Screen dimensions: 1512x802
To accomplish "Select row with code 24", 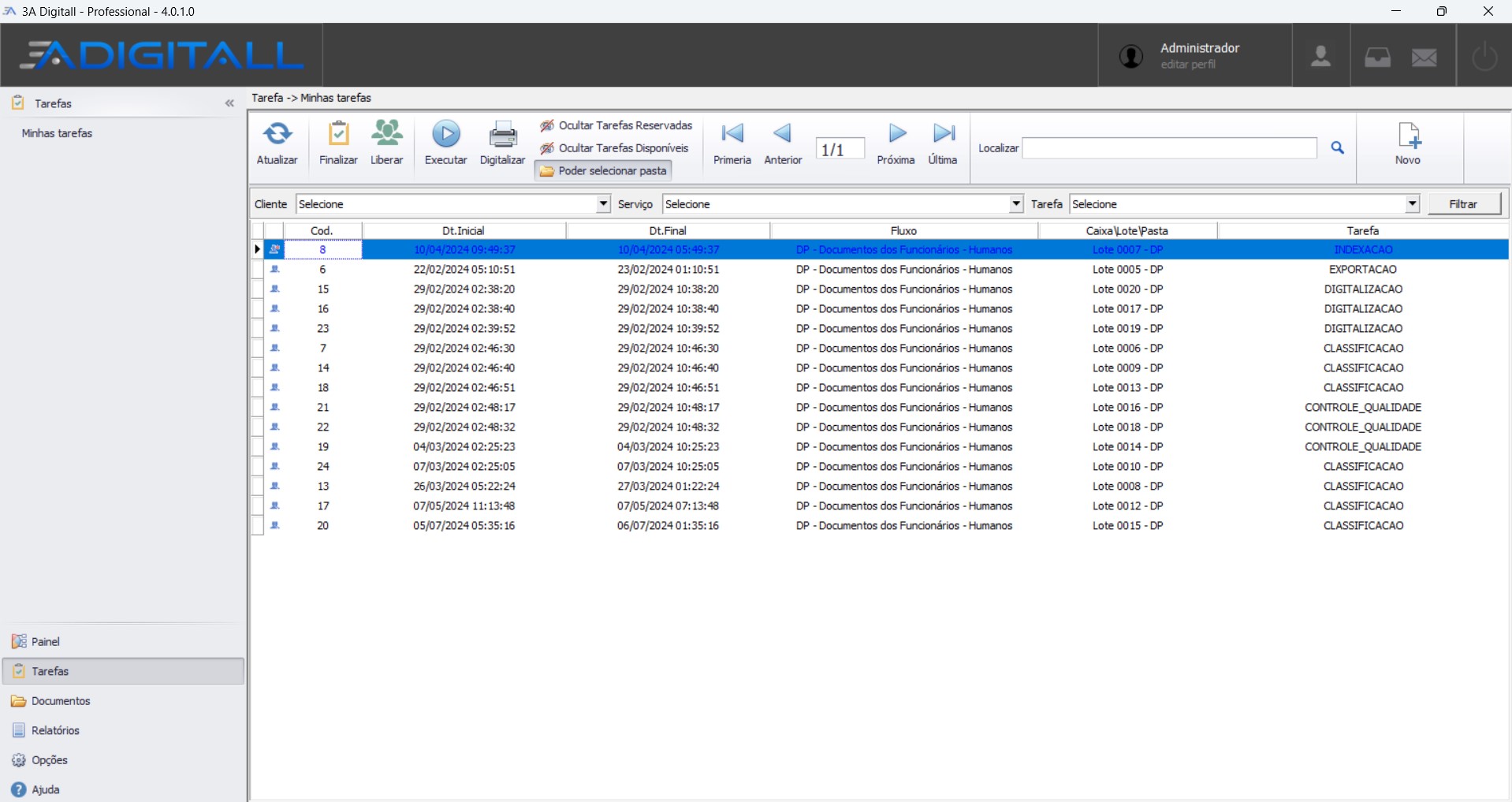I will (x=881, y=466).
